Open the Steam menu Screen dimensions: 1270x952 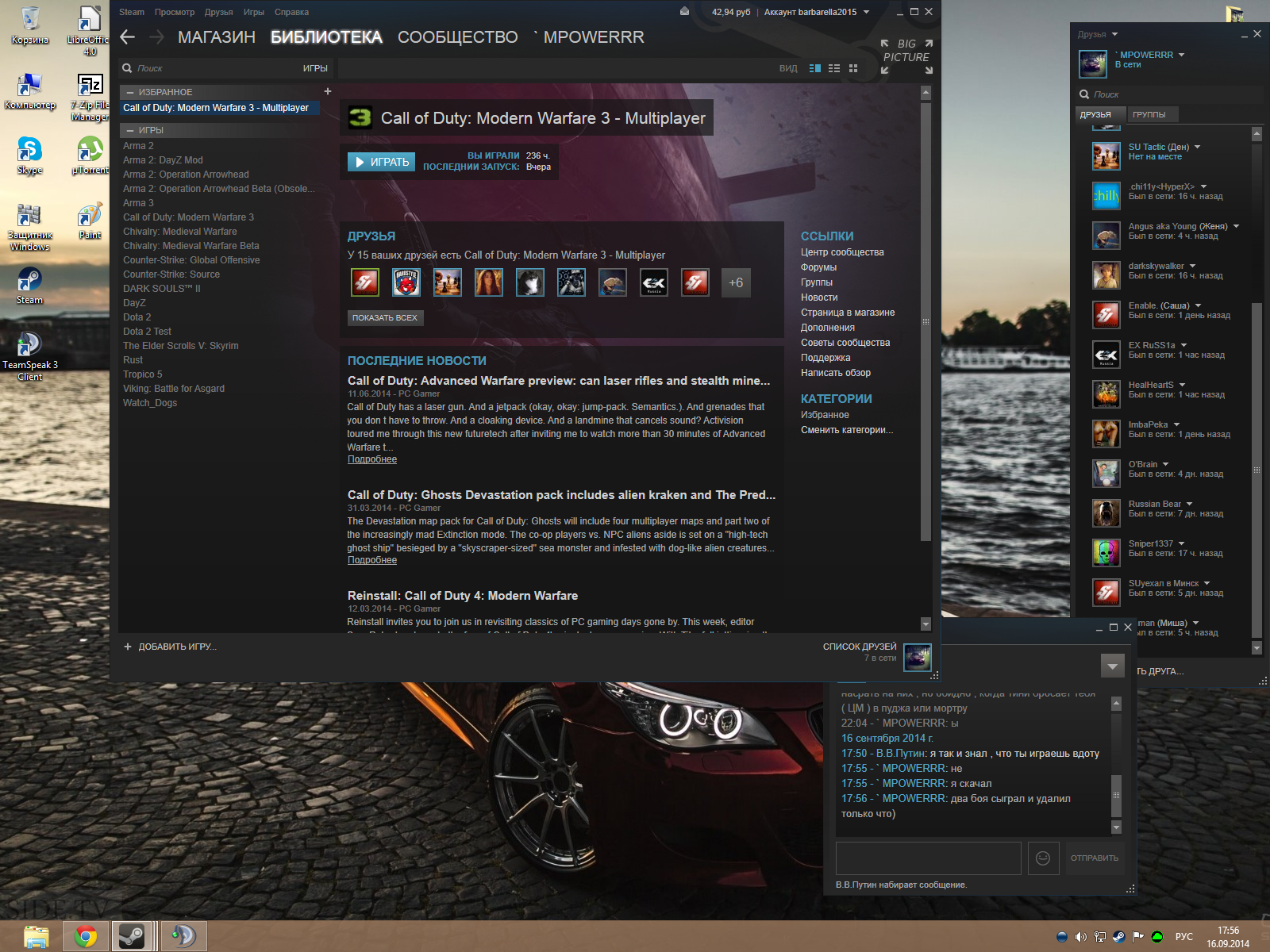click(x=132, y=12)
